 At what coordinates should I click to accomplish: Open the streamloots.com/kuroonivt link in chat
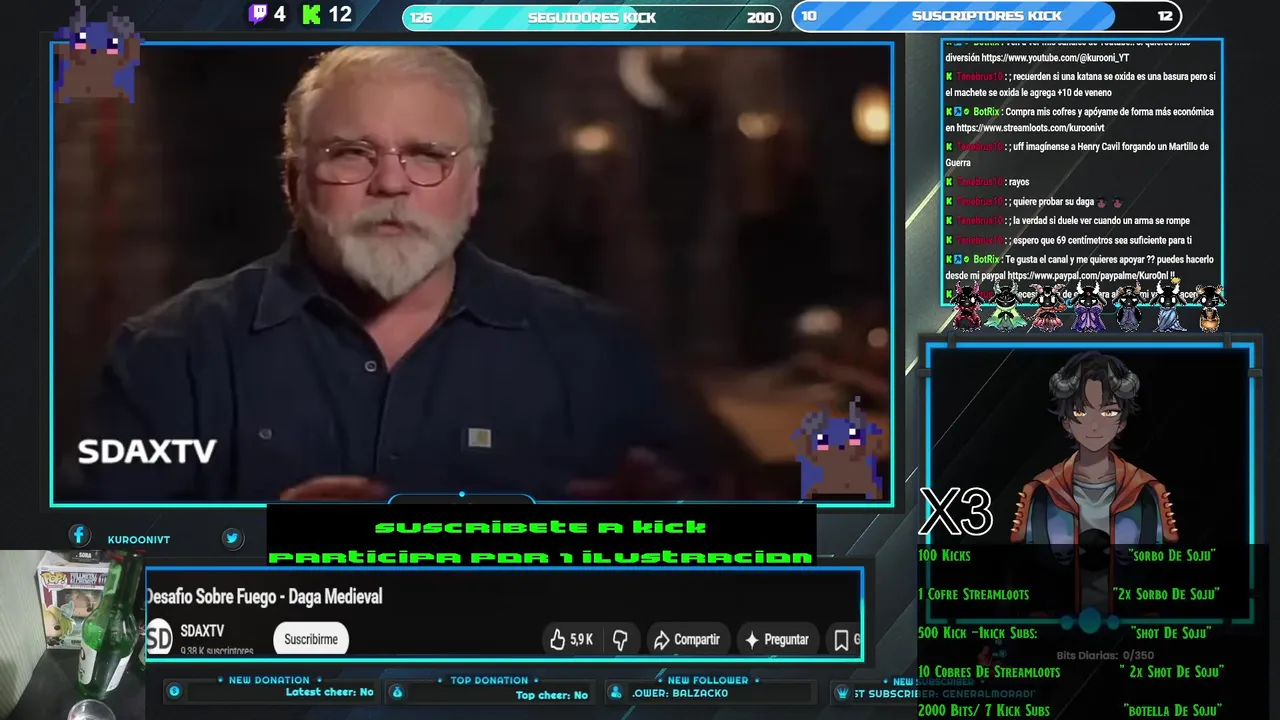1030,128
